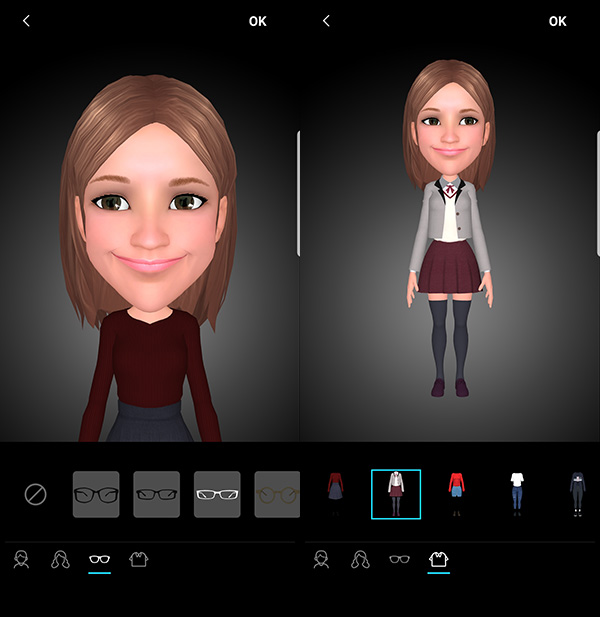Screen dimensions: 600x617
Task: Choose the white t-shirt with jeans outfit
Action: (517, 494)
